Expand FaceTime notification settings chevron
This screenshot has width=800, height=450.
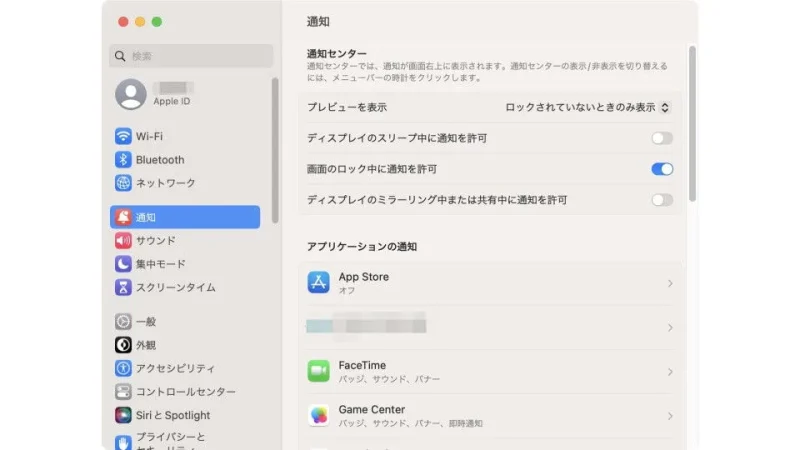click(669, 372)
